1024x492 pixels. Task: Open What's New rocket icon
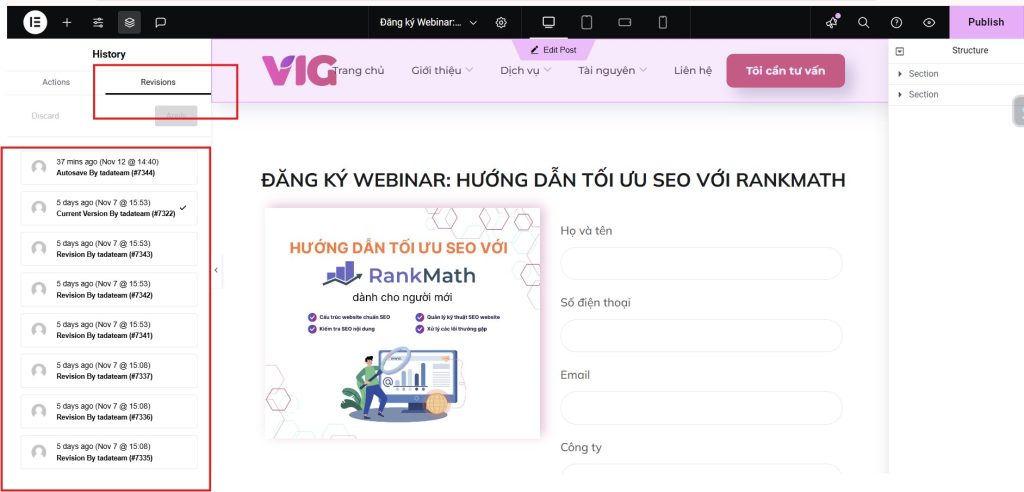[831, 22]
